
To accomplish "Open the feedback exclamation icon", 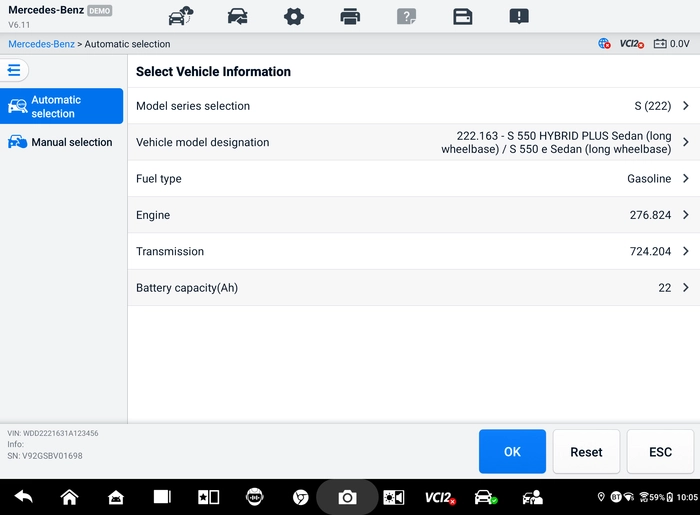I will tap(519, 17).
